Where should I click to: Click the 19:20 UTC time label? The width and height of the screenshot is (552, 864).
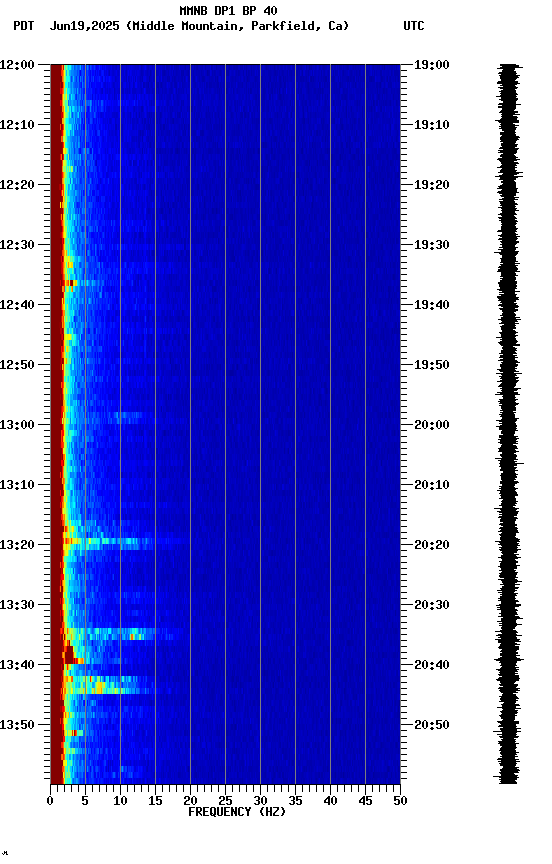(432, 185)
